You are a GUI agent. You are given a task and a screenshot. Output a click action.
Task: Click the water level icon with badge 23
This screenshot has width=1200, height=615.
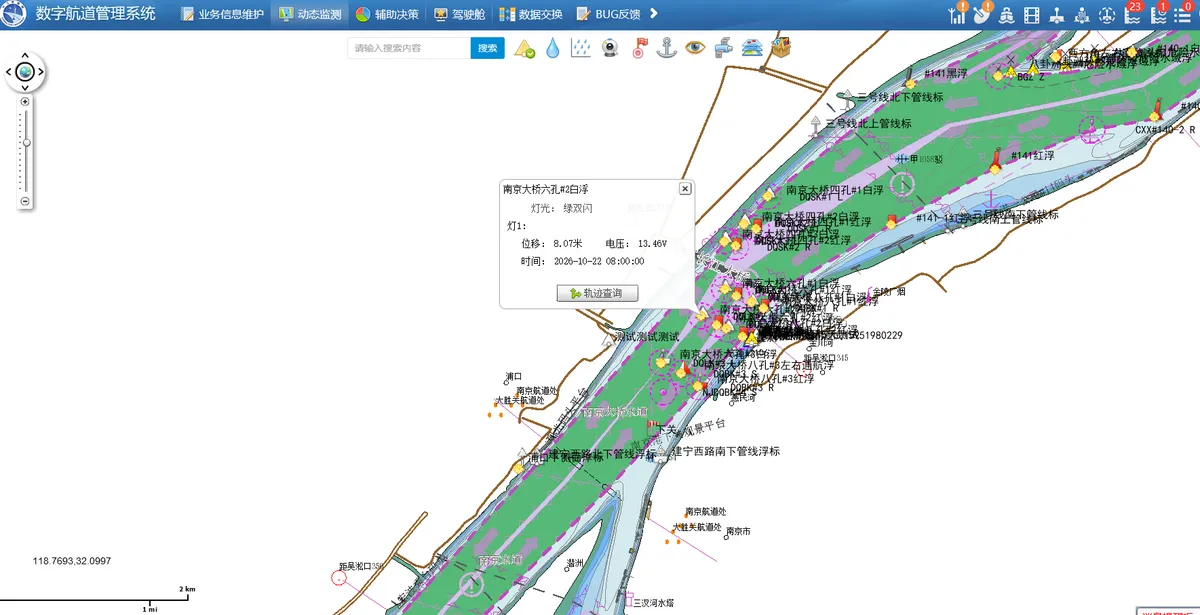click(x=1132, y=14)
